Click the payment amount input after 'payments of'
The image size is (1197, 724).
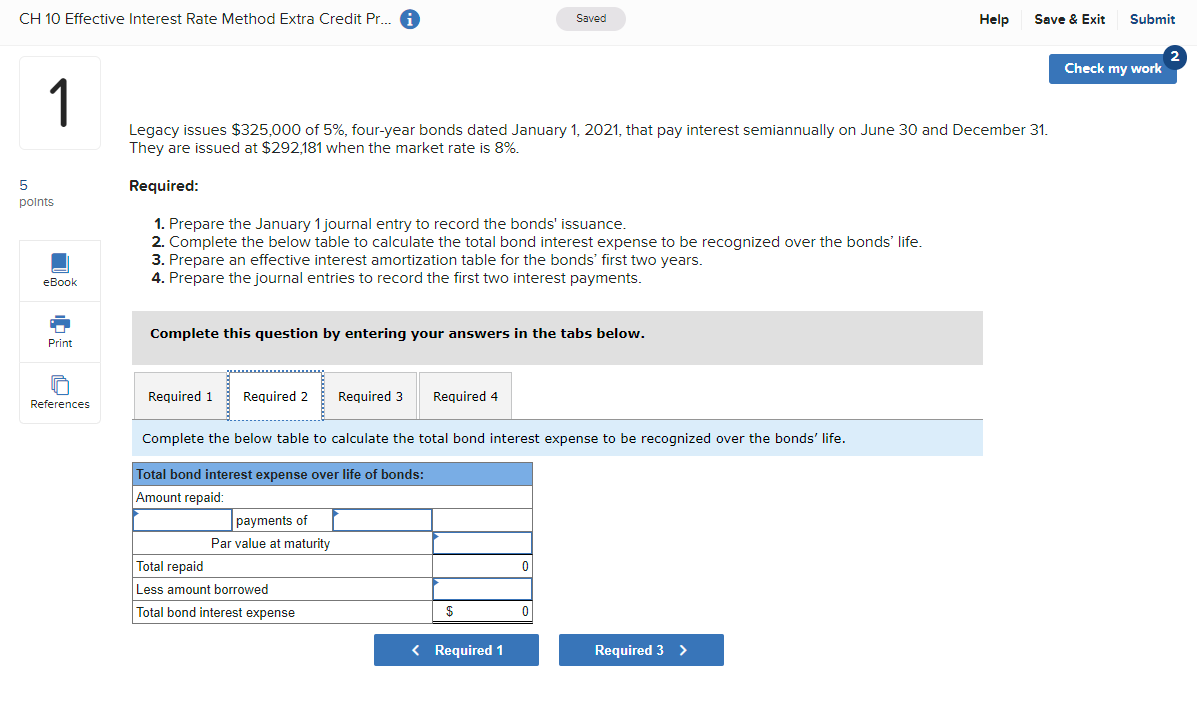(382, 520)
